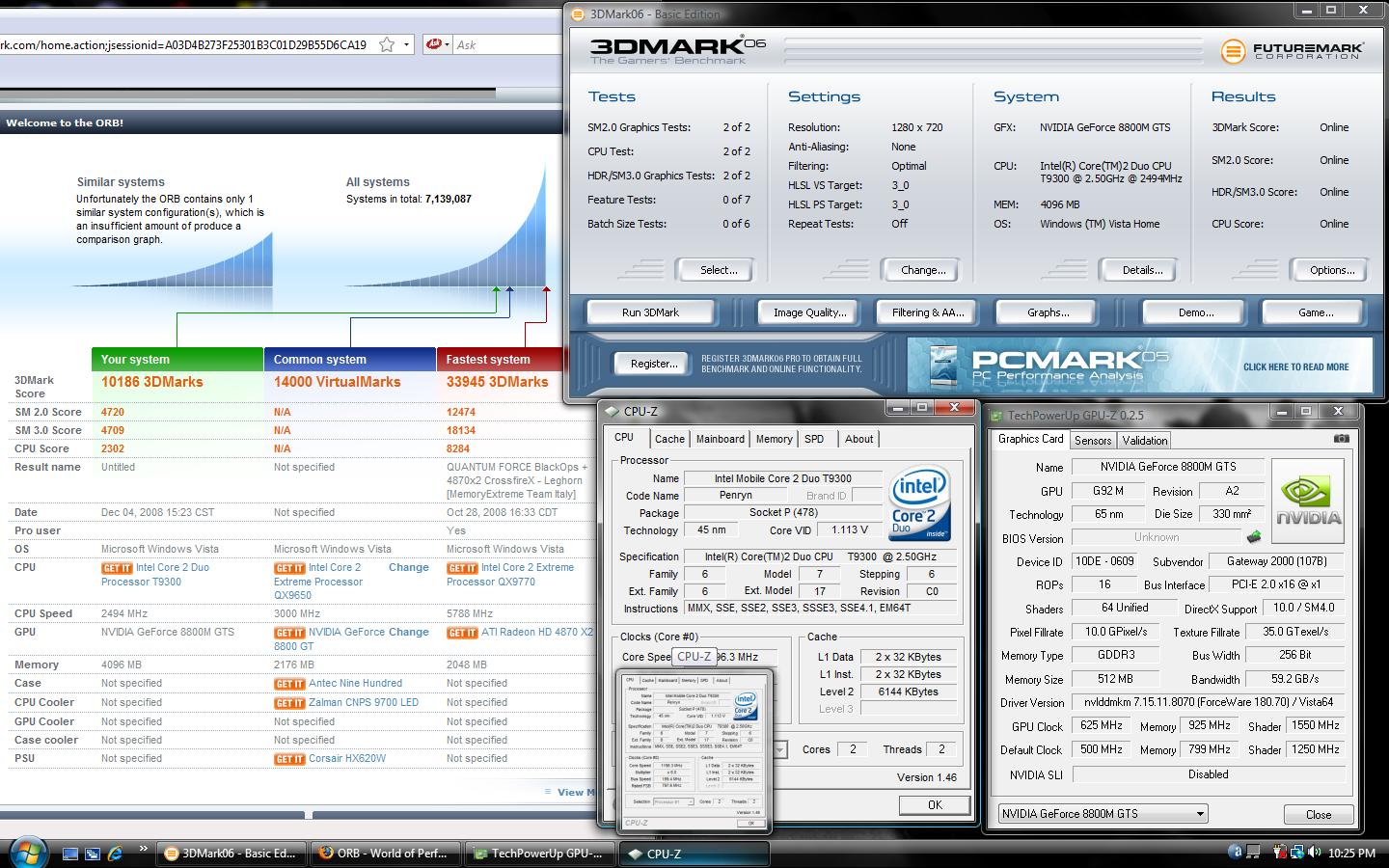This screenshot has width=1389, height=868.
Task: Open Image Quality tool in 3DMark06
Action: pos(809,312)
